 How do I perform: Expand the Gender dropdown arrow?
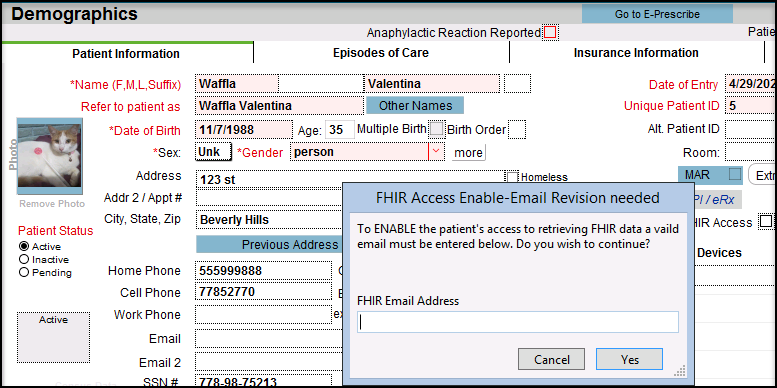436,151
